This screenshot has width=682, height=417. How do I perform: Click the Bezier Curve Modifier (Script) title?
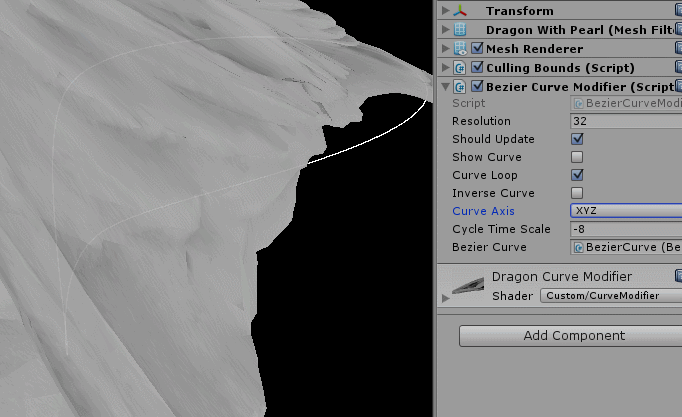[580, 87]
